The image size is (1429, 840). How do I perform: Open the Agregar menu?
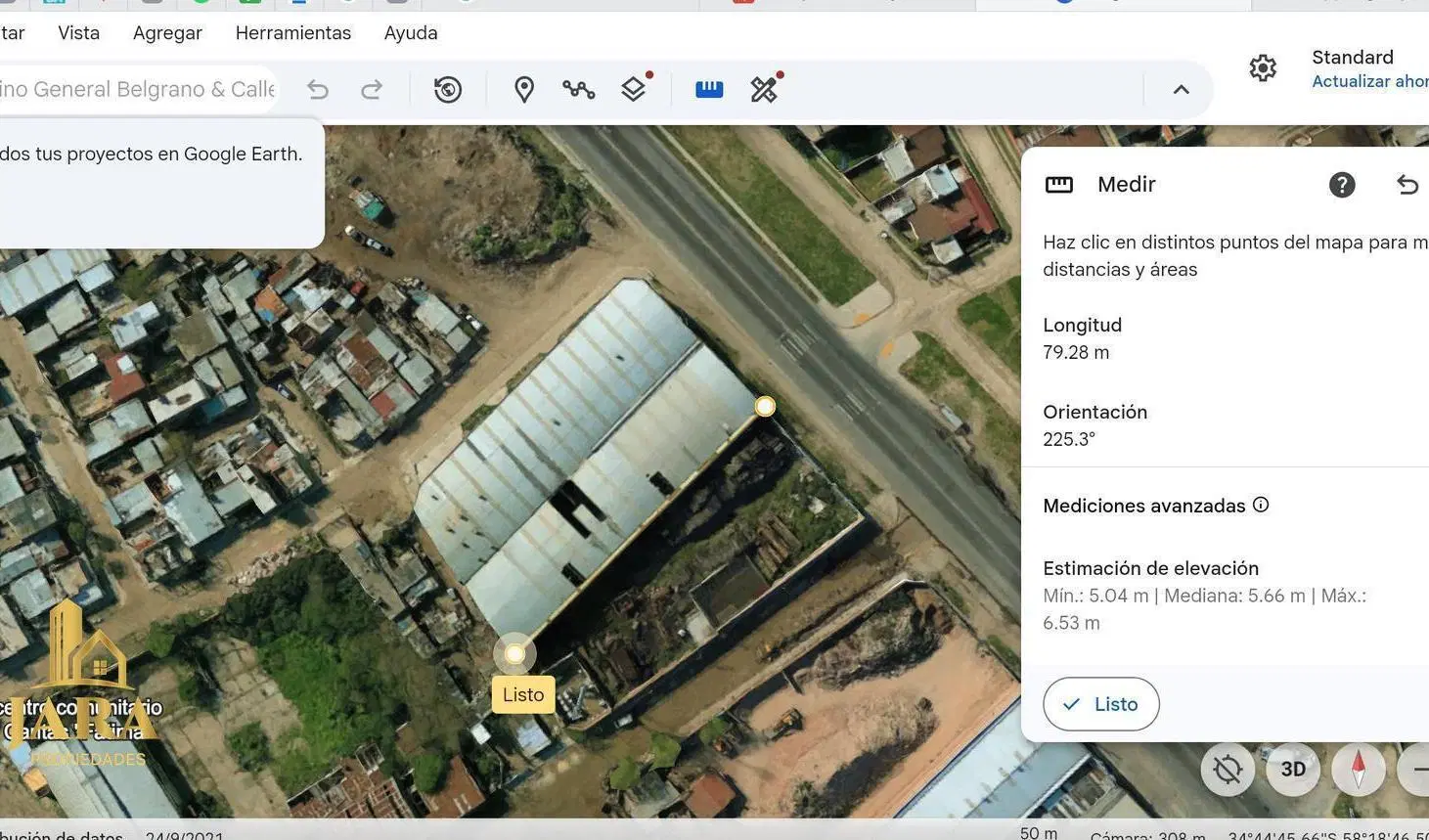(x=167, y=33)
